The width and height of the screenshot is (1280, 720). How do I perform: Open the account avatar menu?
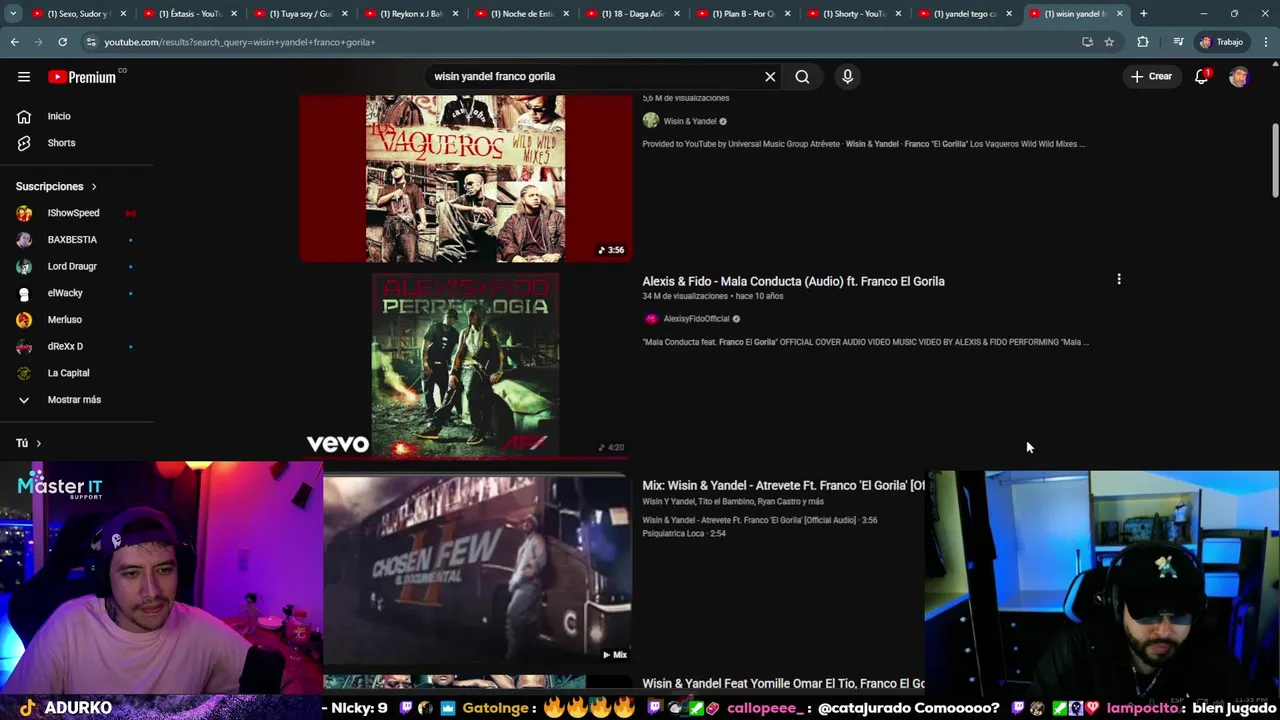pyautogui.click(x=1239, y=77)
